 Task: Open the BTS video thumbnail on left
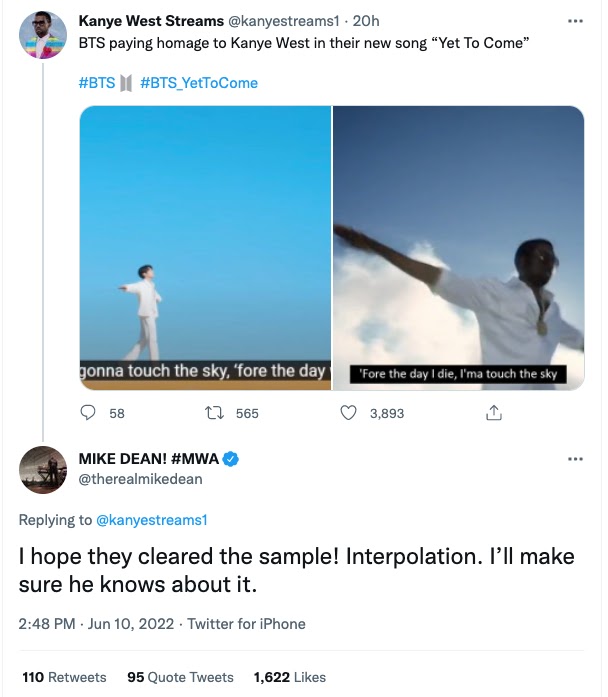pos(205,247)
